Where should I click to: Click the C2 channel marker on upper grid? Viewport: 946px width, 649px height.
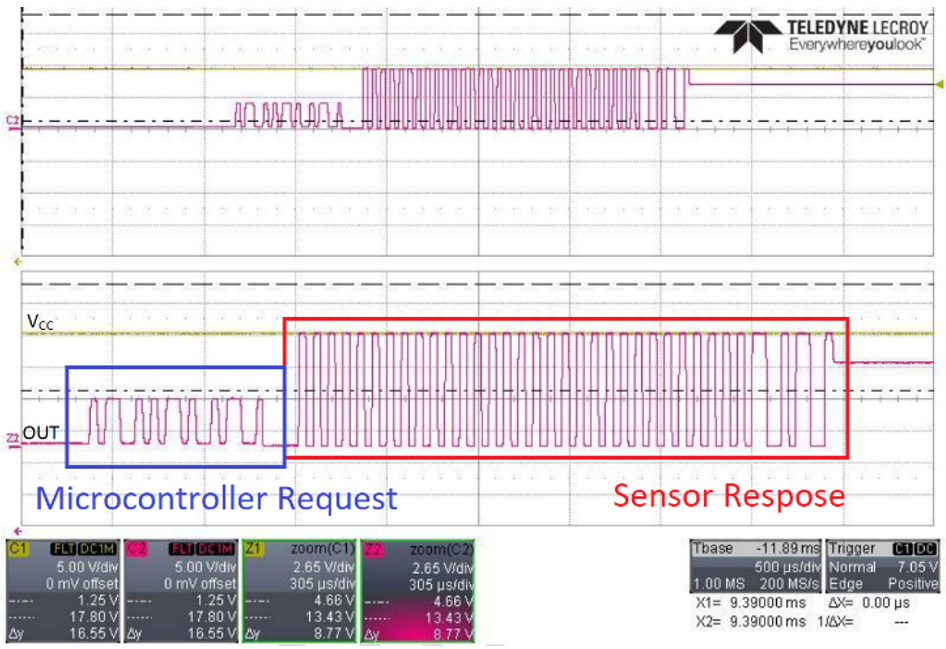[13, 122]
